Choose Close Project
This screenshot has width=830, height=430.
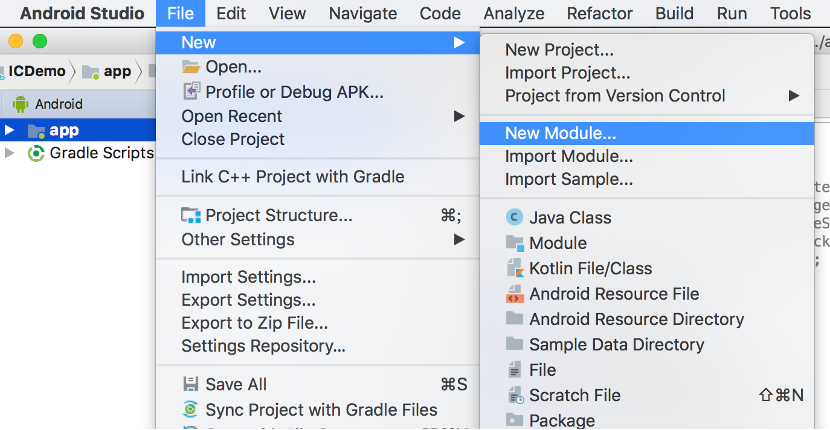[233, 139]
